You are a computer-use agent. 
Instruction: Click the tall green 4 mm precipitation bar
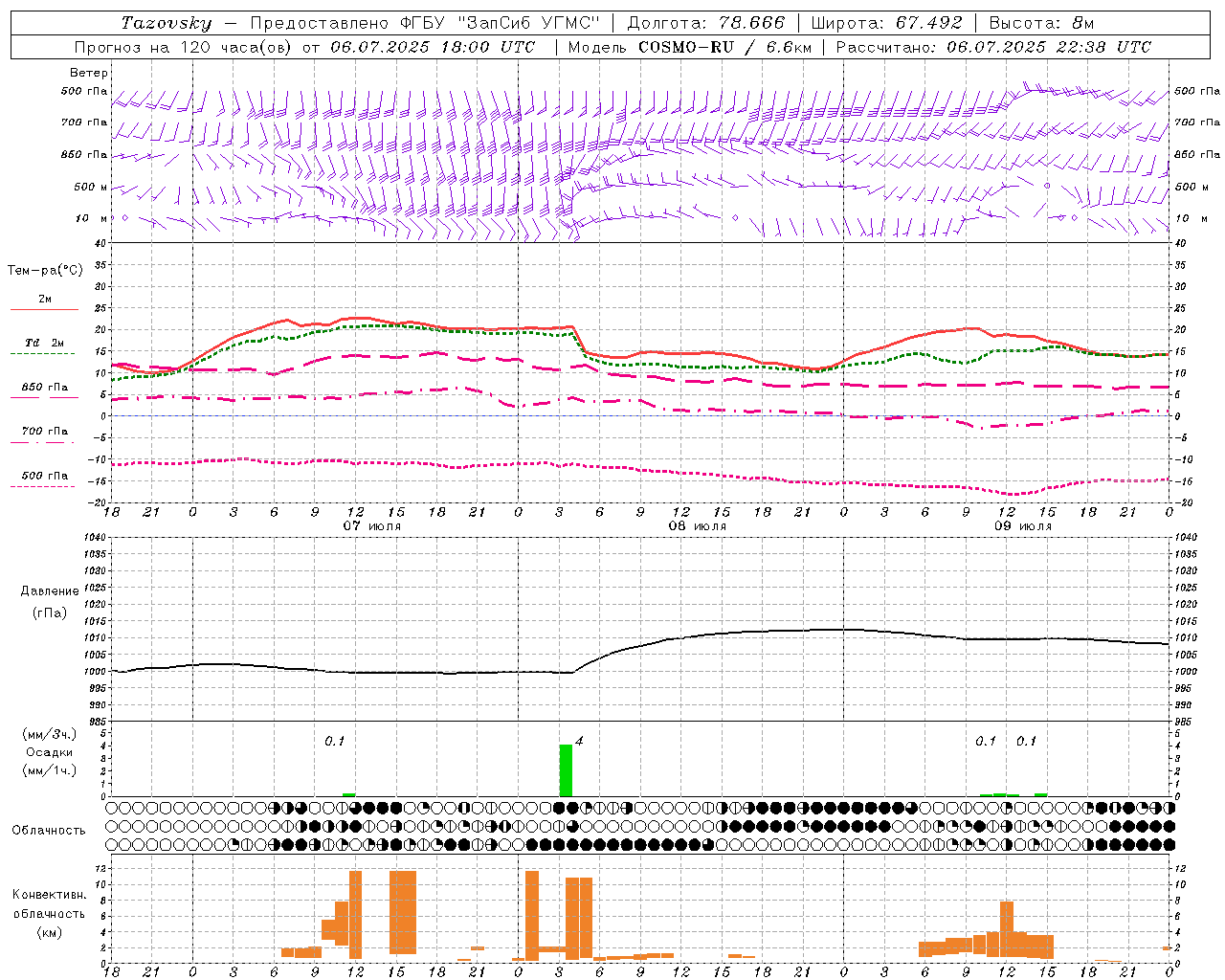[x=566, y=770]
